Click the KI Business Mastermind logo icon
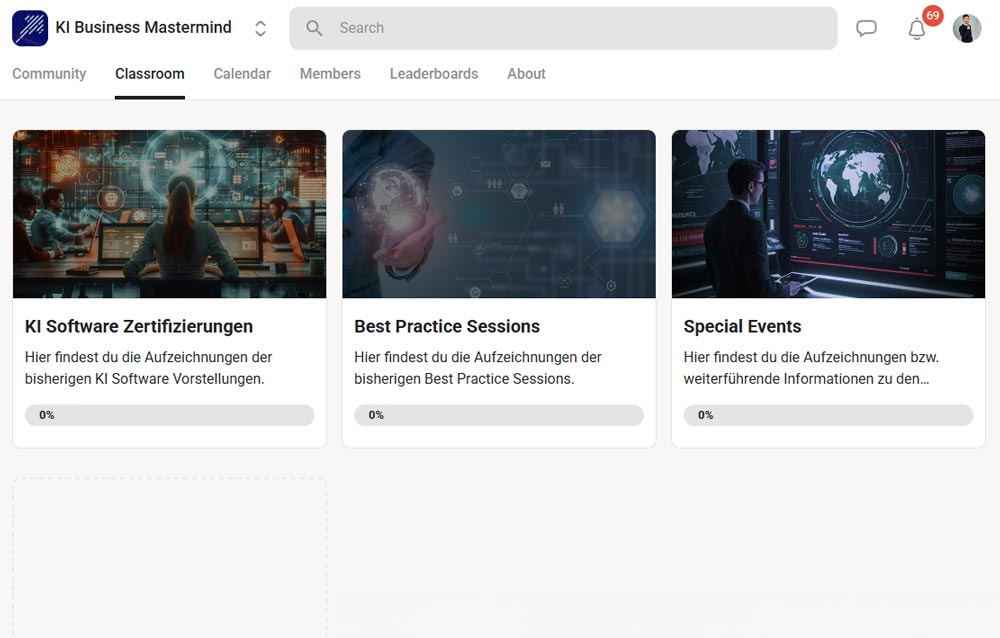Viewport: 1000px width, 638px height. [x=30, y=28]
